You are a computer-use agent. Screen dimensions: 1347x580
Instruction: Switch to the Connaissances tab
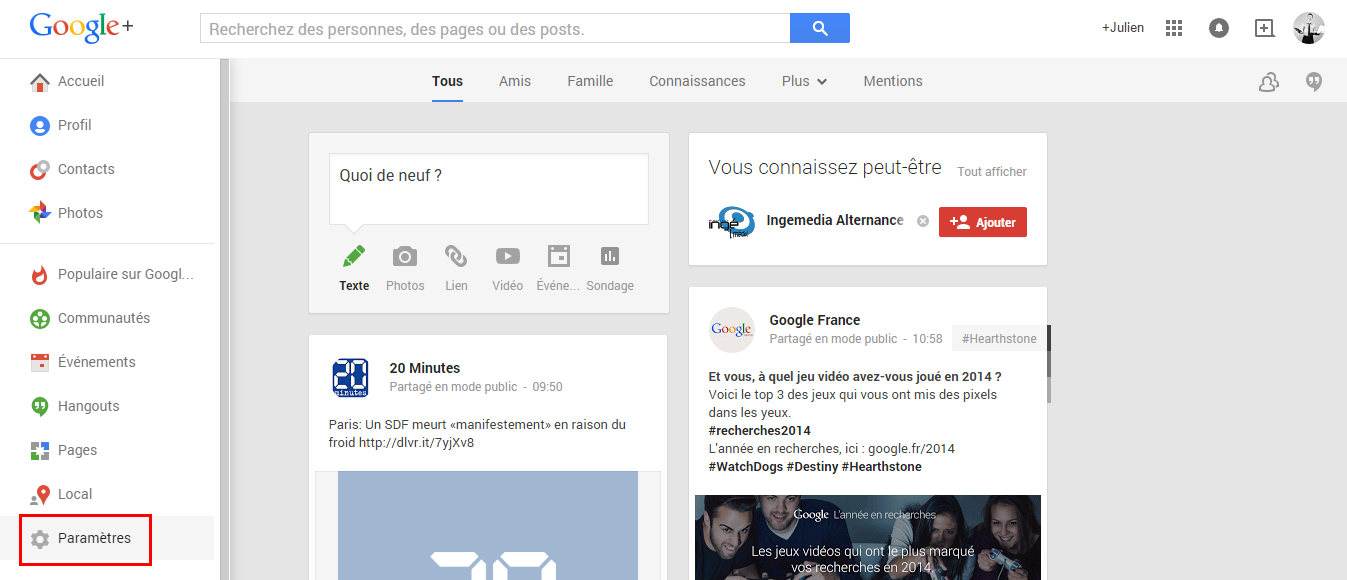[697, 81]
